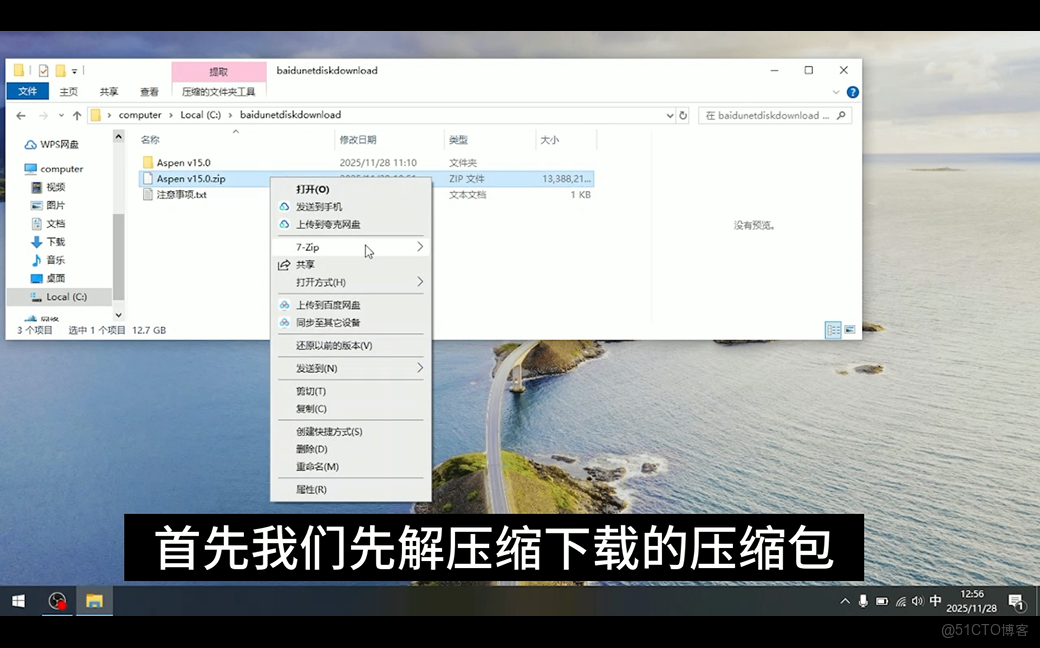Switch to the 查看 (View) ribbon tab
This screenshot has width=1040, height=648.
[x=149, y=91]
